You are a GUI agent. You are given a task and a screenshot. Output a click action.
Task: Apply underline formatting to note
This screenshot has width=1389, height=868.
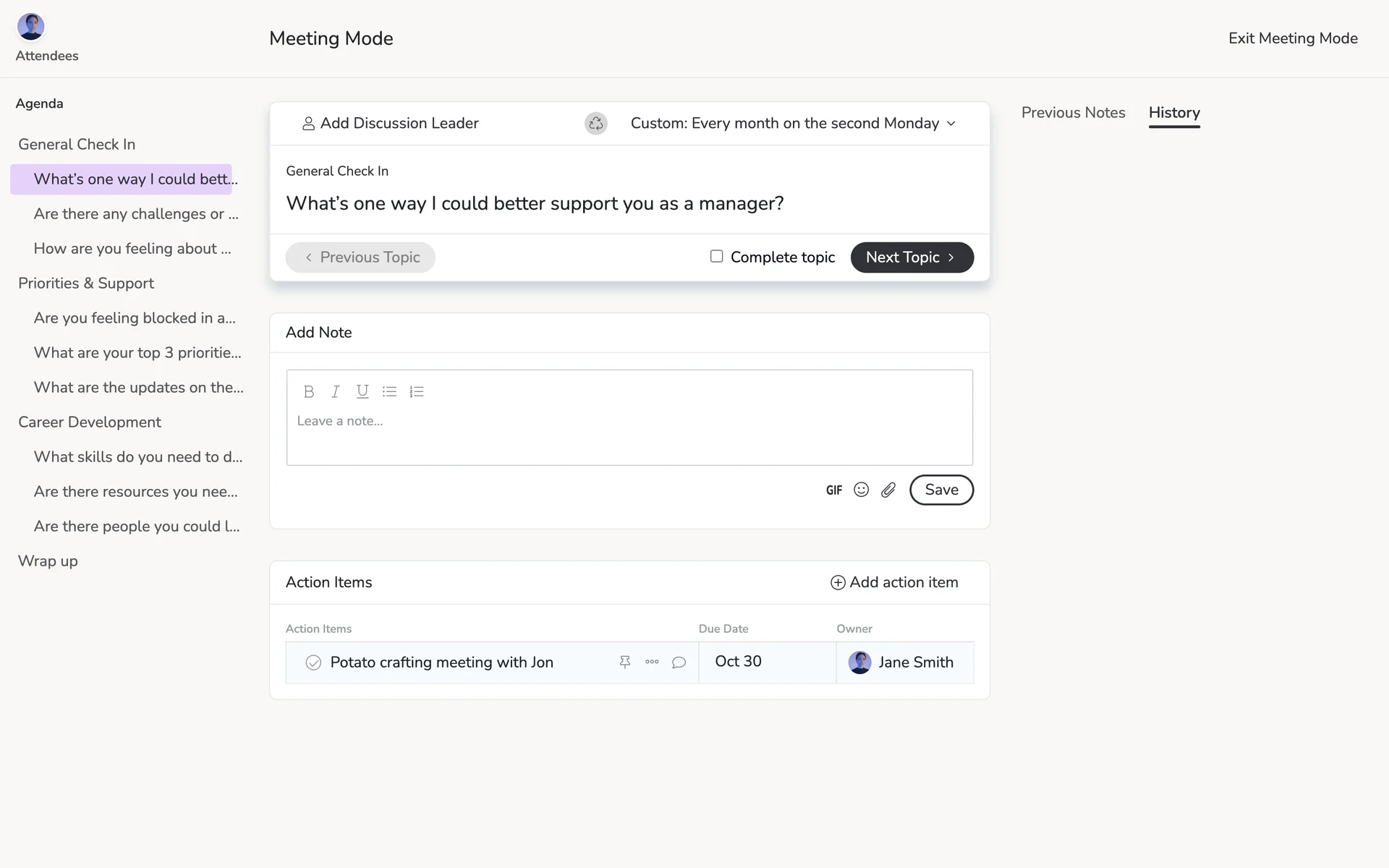[x=362, y=391]
